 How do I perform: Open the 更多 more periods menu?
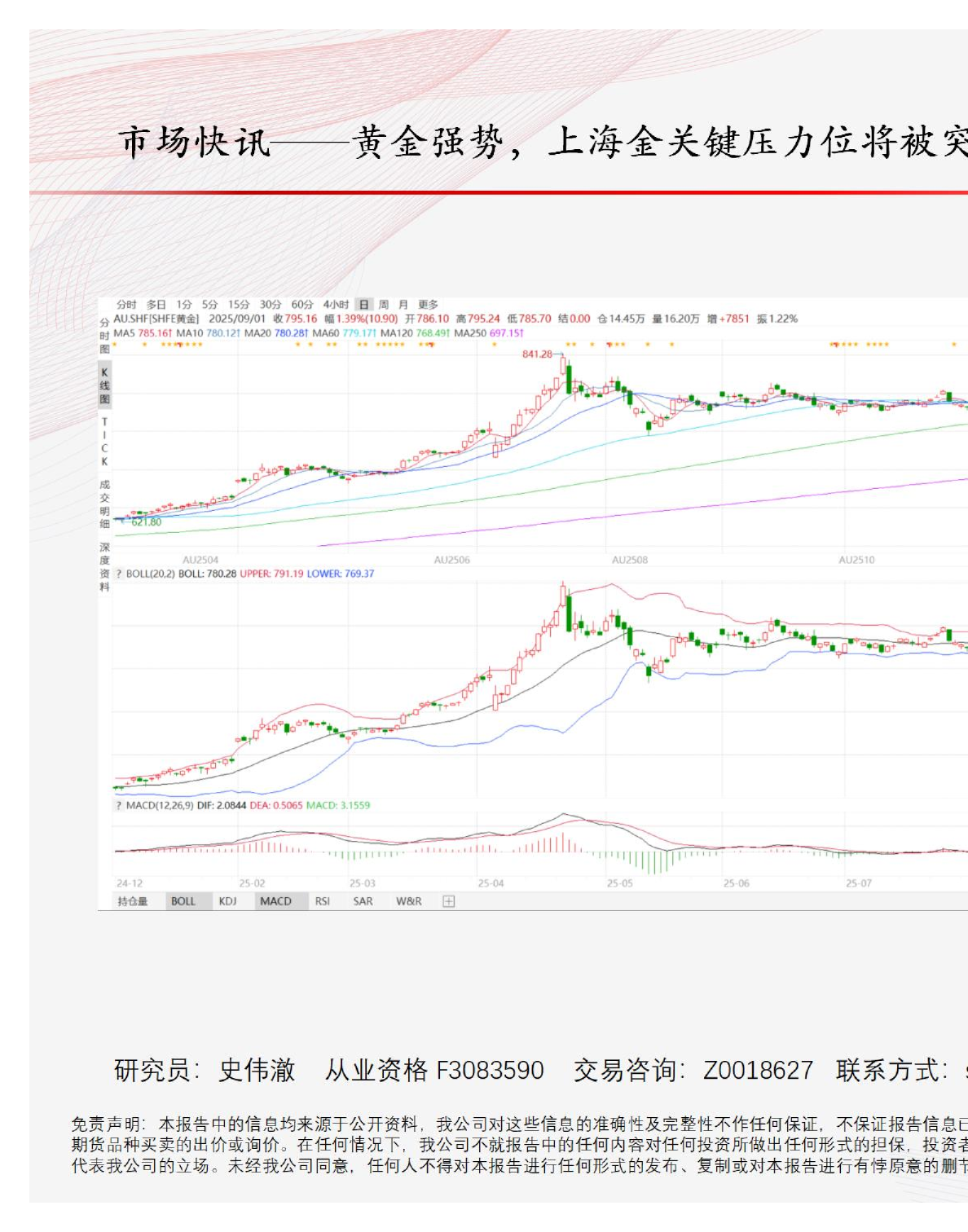click(x=429, y=305)
